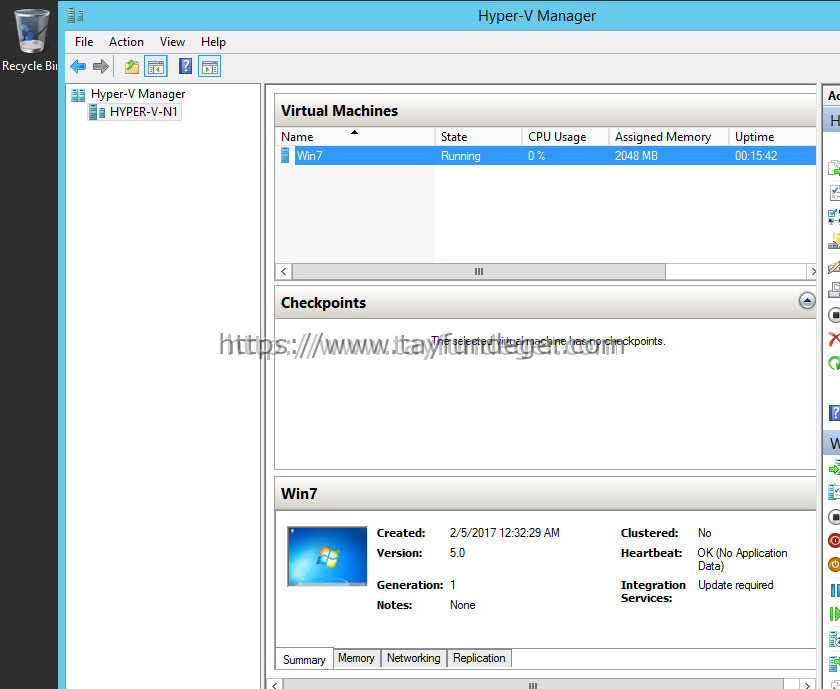Sort virtual machines by State column
Viewport: 840px width, 689px height.
(478, 137)
